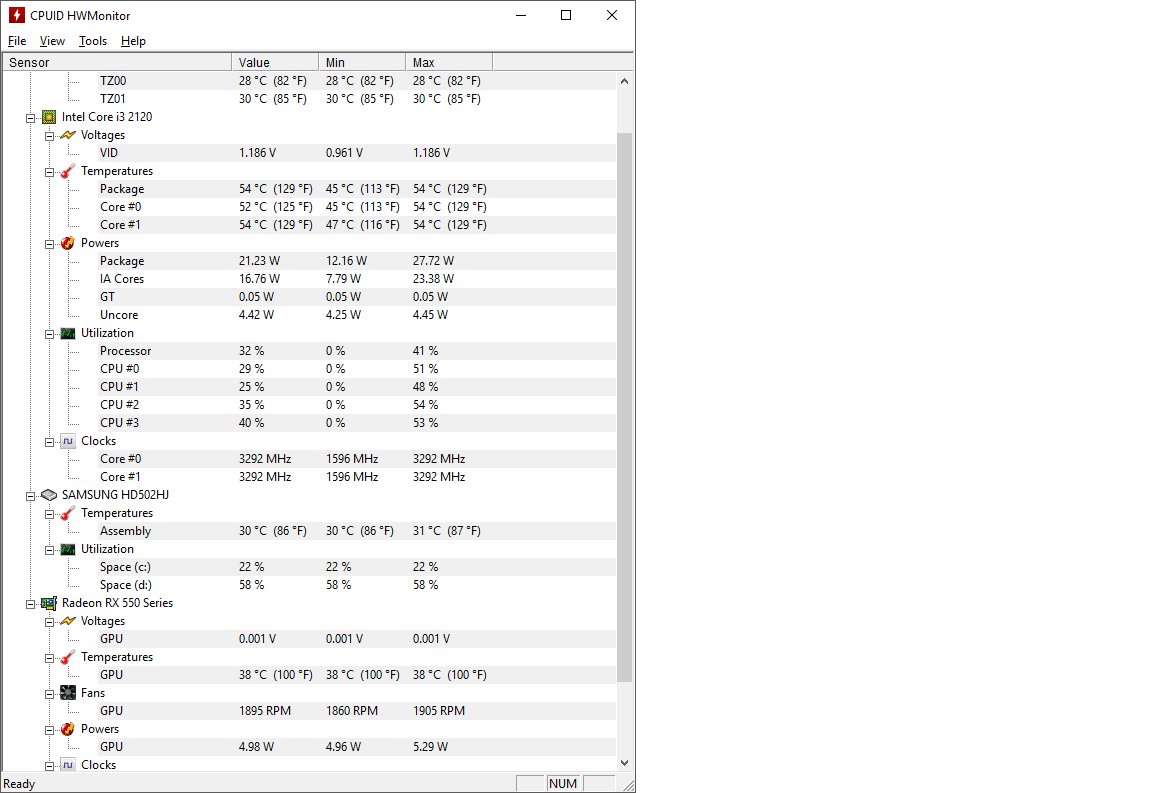Click the Value column header
1152x793 pixels.
click(276, 62)
